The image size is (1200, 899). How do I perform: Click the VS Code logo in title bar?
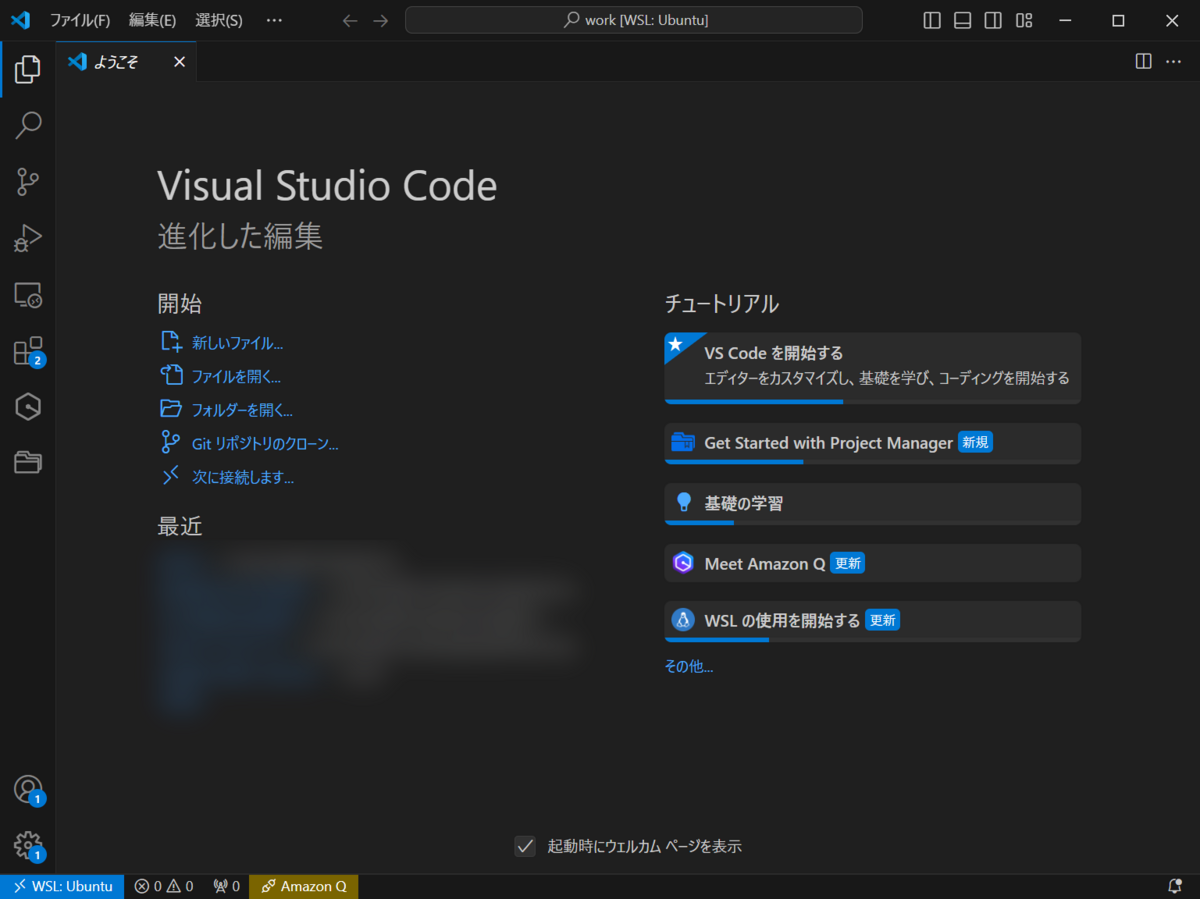pyautogui.click(x=20, y=20)
